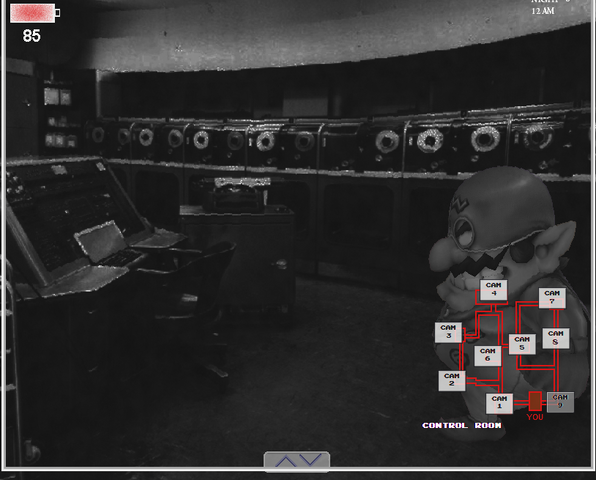Lower the camera monitor with the arrow toggle
The width and height of the screenshot is (596, 480).
297,461
